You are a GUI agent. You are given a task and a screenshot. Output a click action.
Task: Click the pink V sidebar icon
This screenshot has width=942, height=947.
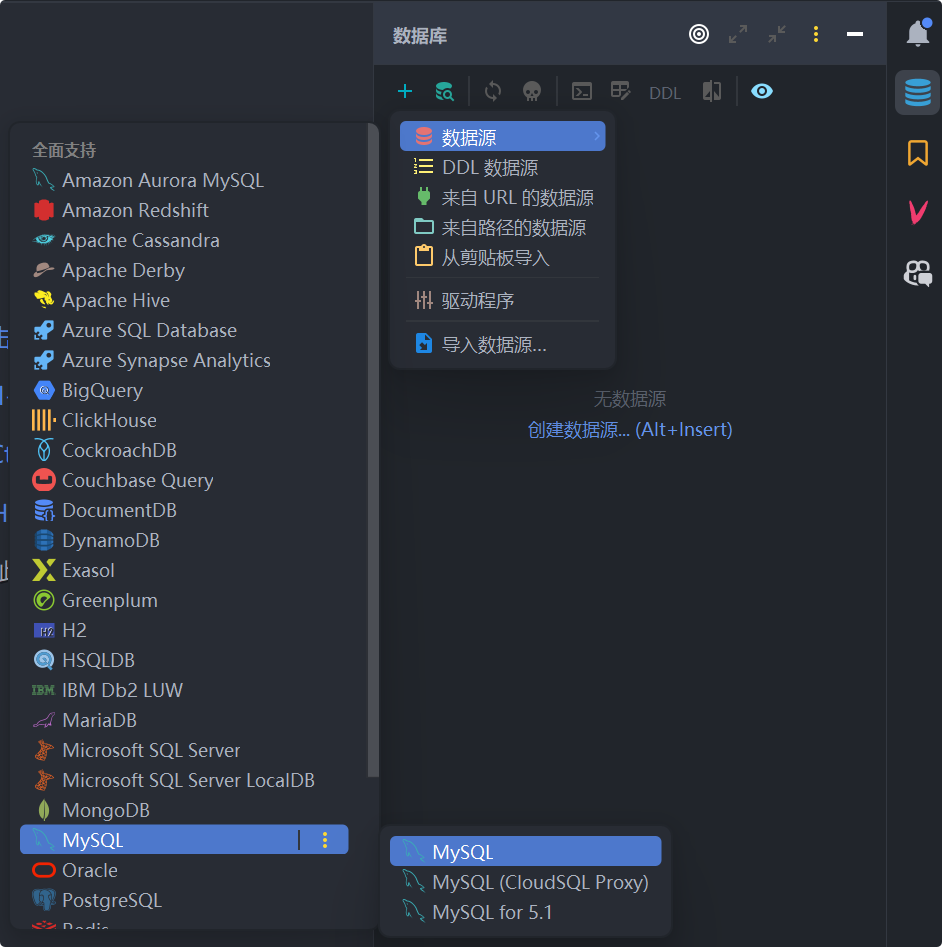pyautogui.click(x=918, y=212)
